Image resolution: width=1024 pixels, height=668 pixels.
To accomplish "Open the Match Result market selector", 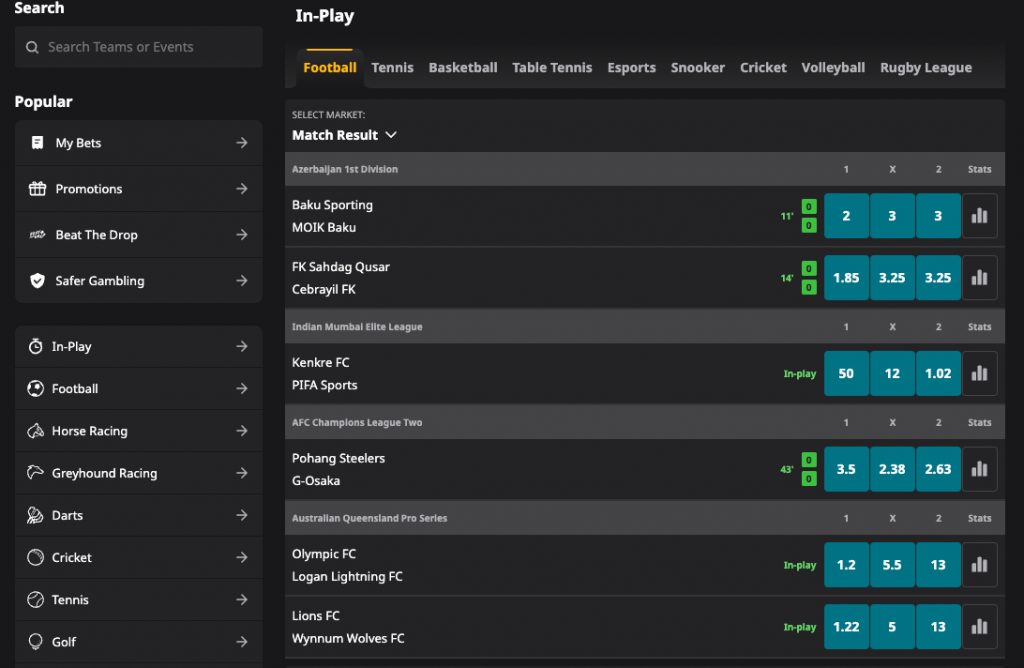I will (x=344, y=134).
